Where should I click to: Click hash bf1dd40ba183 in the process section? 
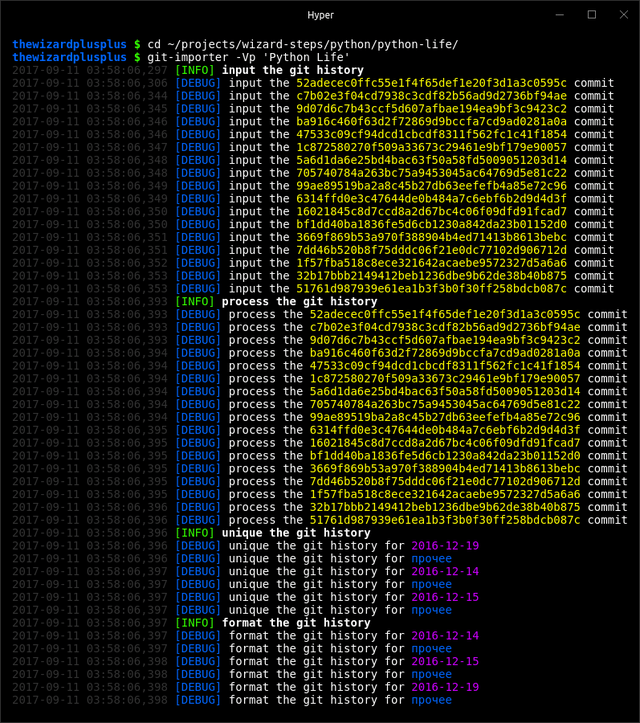[445, 456]
